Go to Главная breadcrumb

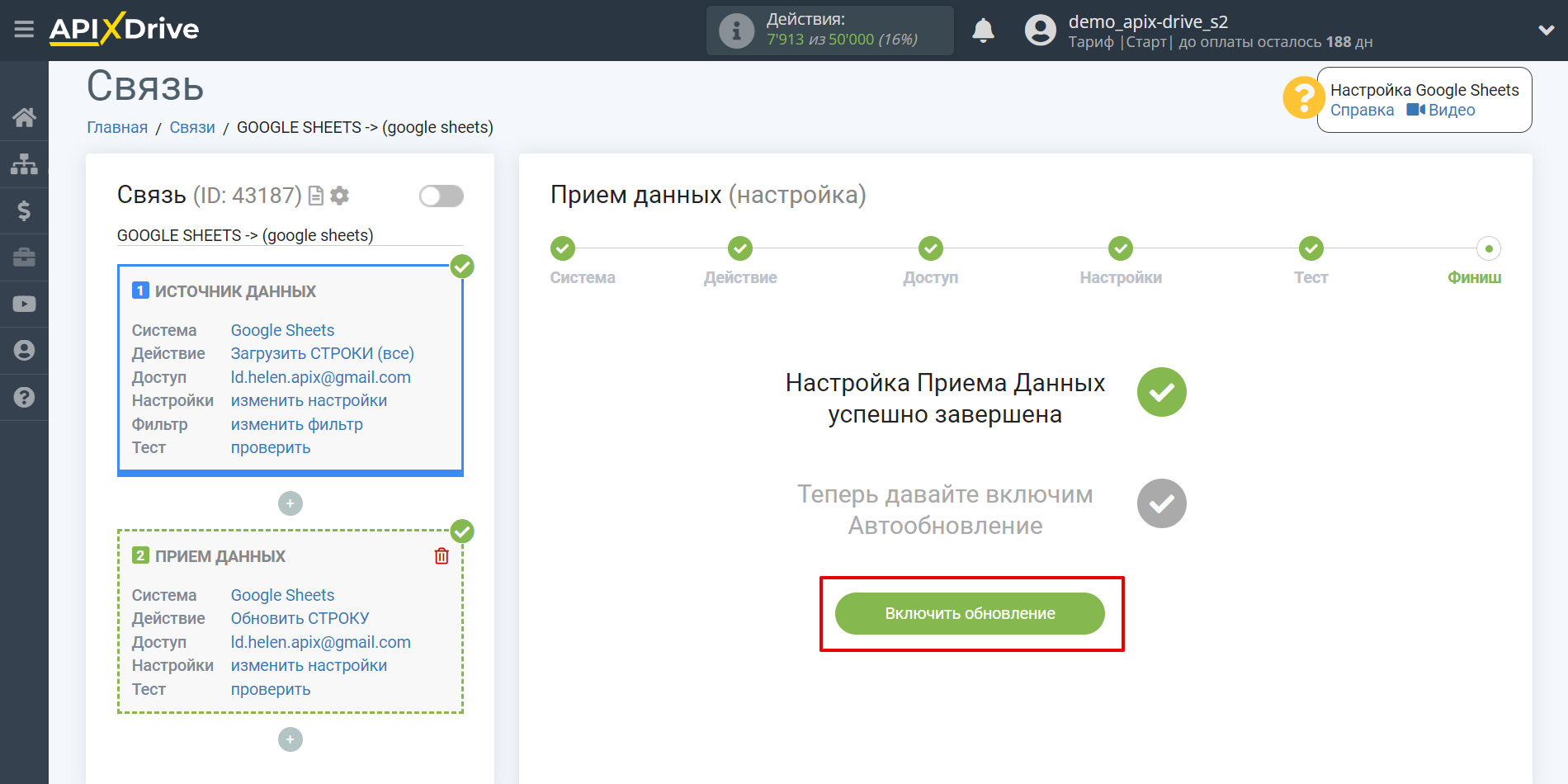pos(117,127)
